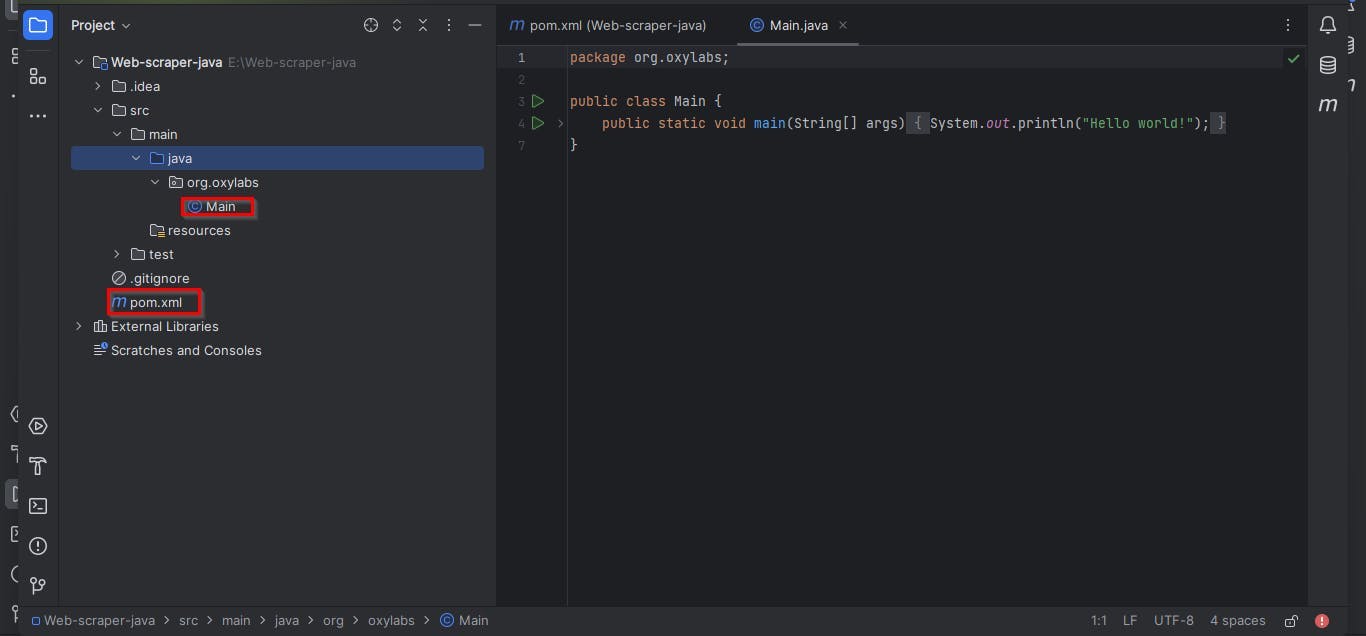Image resolution: width=1366 pixels, height=636 pixels.
Task: Open the Git version control icon
Action: (x=38, y=585)
